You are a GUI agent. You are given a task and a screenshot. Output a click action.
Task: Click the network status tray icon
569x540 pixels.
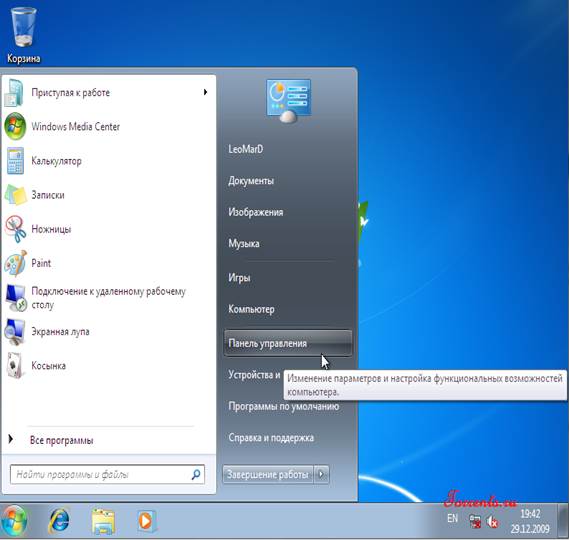click(475, 522)
